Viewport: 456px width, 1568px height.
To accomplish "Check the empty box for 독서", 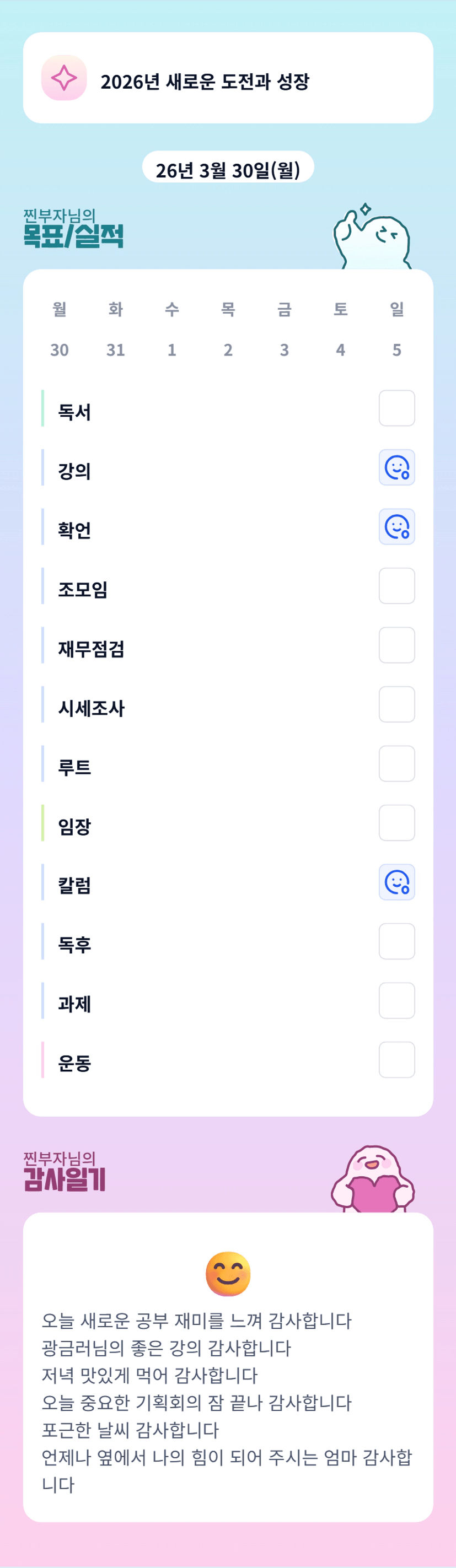I will [x=396, y=408].
